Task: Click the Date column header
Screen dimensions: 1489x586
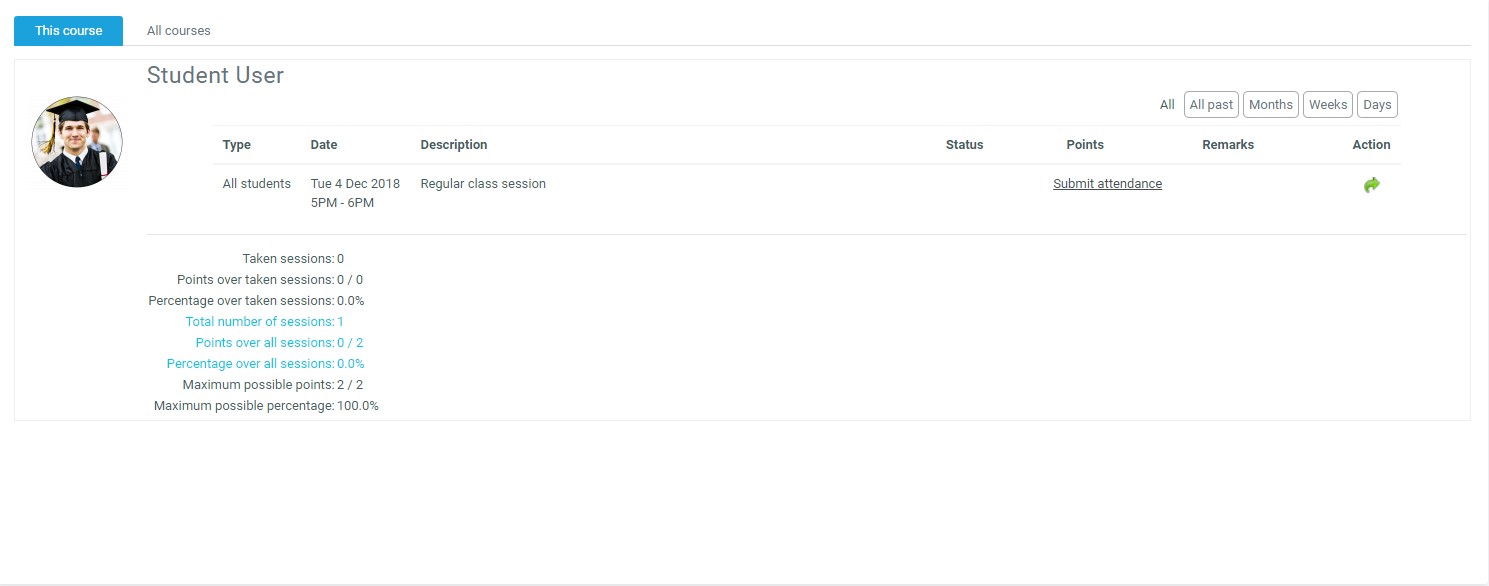Action: pos(324,145)
